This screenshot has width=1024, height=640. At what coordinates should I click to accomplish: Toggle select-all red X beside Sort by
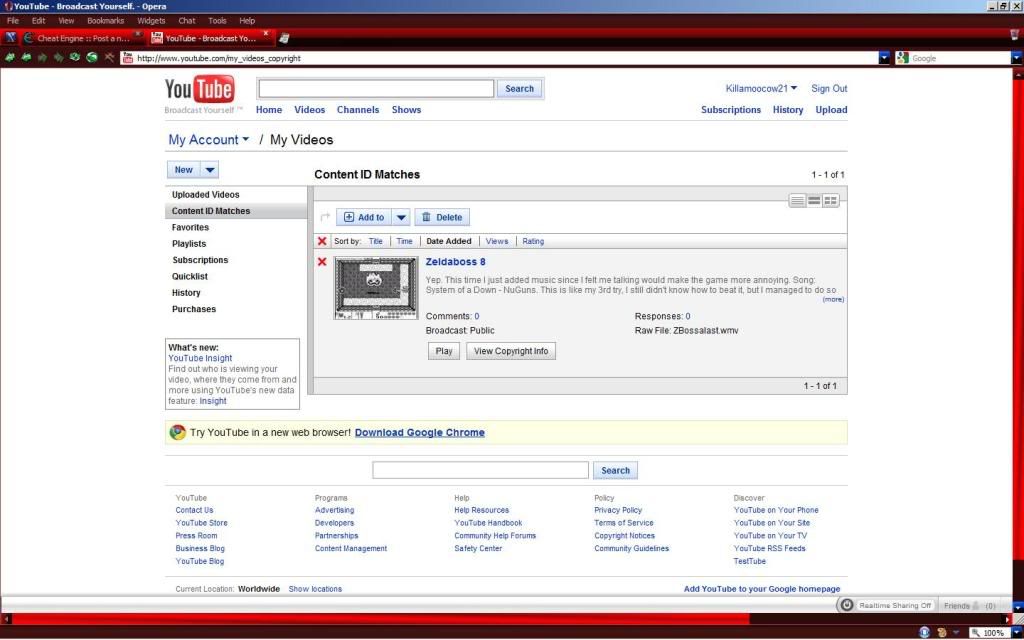(322, 241)
